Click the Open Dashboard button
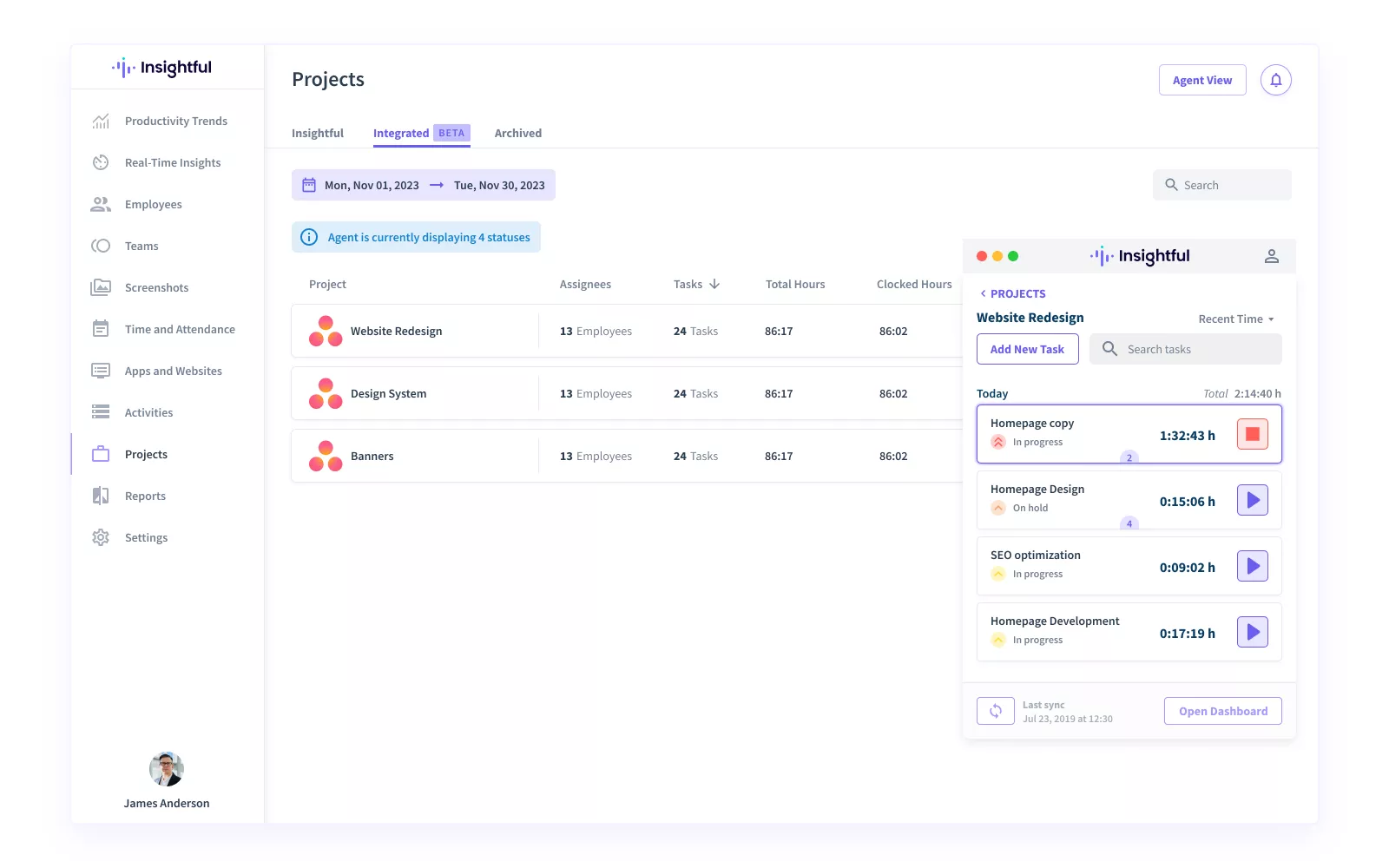This screenshot has width=1389, height=868. [1222, 711]
